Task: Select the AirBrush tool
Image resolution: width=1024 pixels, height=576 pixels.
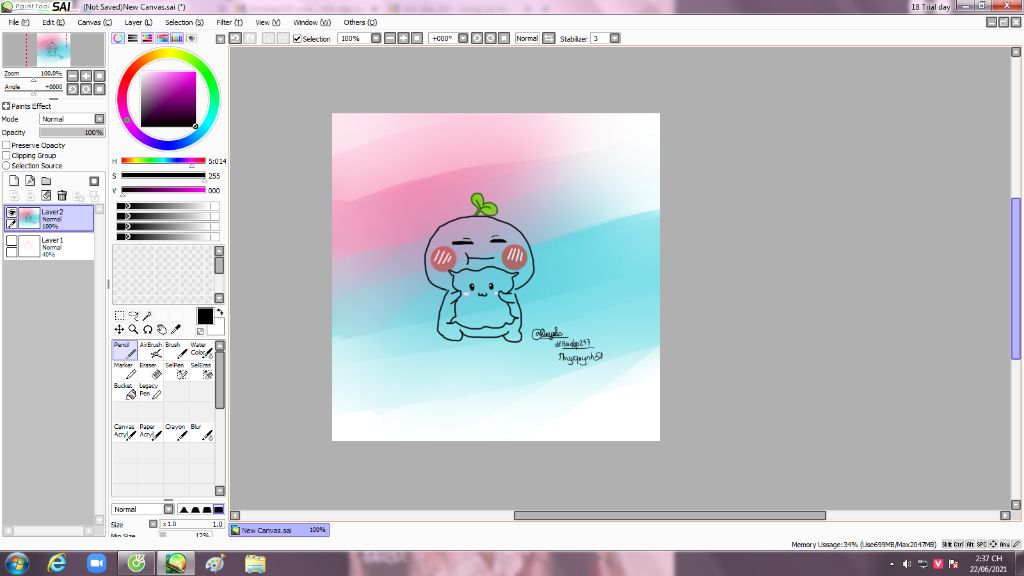Action: 150,350
